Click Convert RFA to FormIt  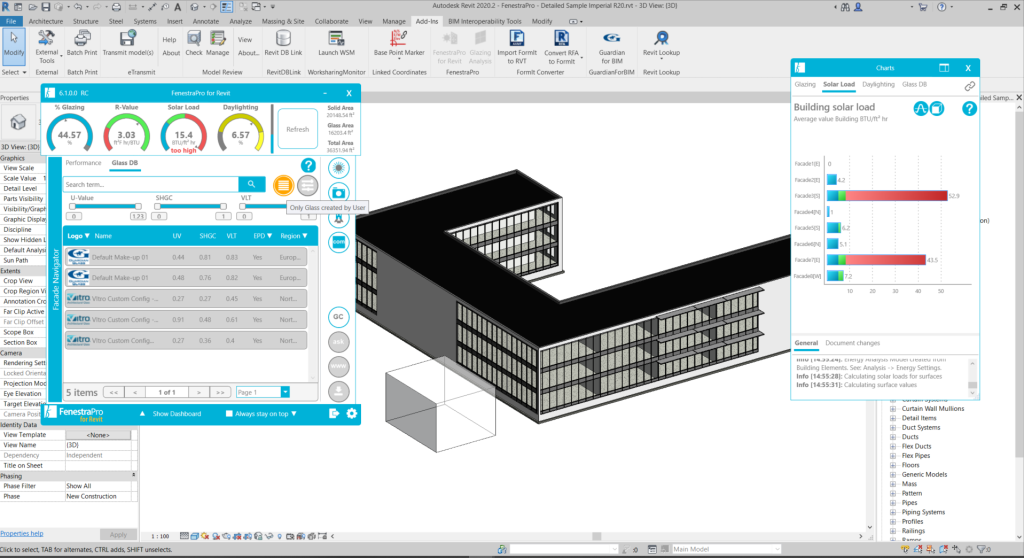pyautogui.click(x=562, y=47)
